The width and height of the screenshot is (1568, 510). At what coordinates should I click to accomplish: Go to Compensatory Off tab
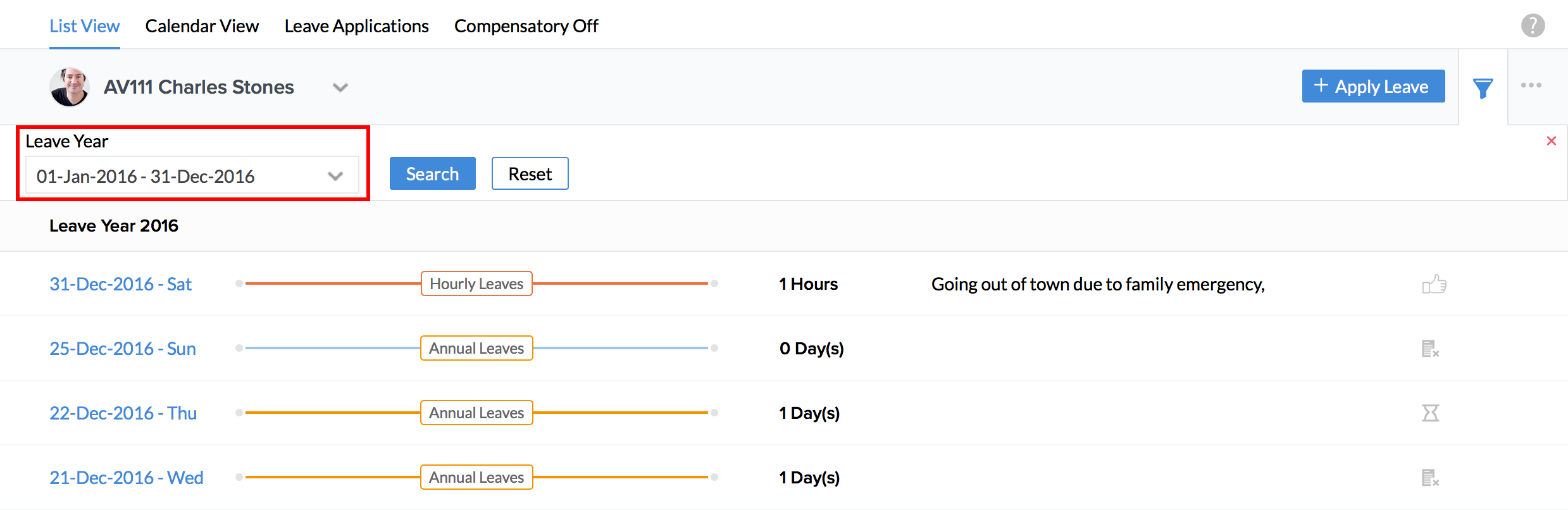click(x=526, y=26)
